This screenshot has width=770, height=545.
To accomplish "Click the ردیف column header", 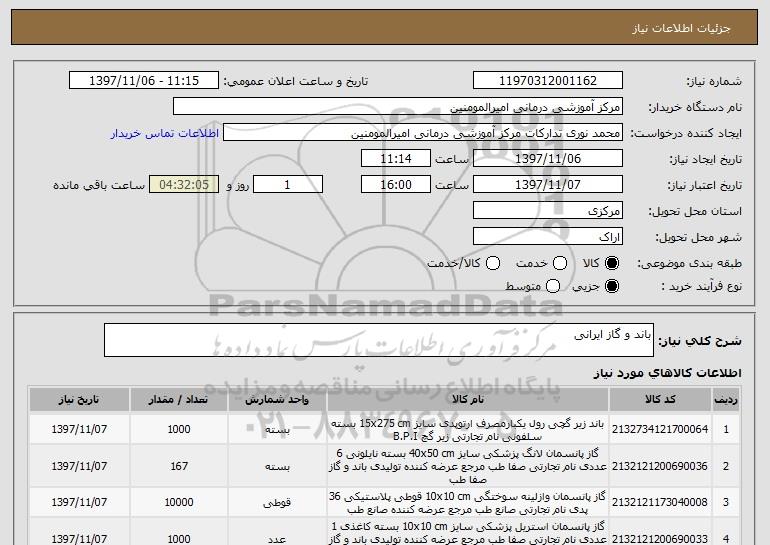I will tap(726, 400).
